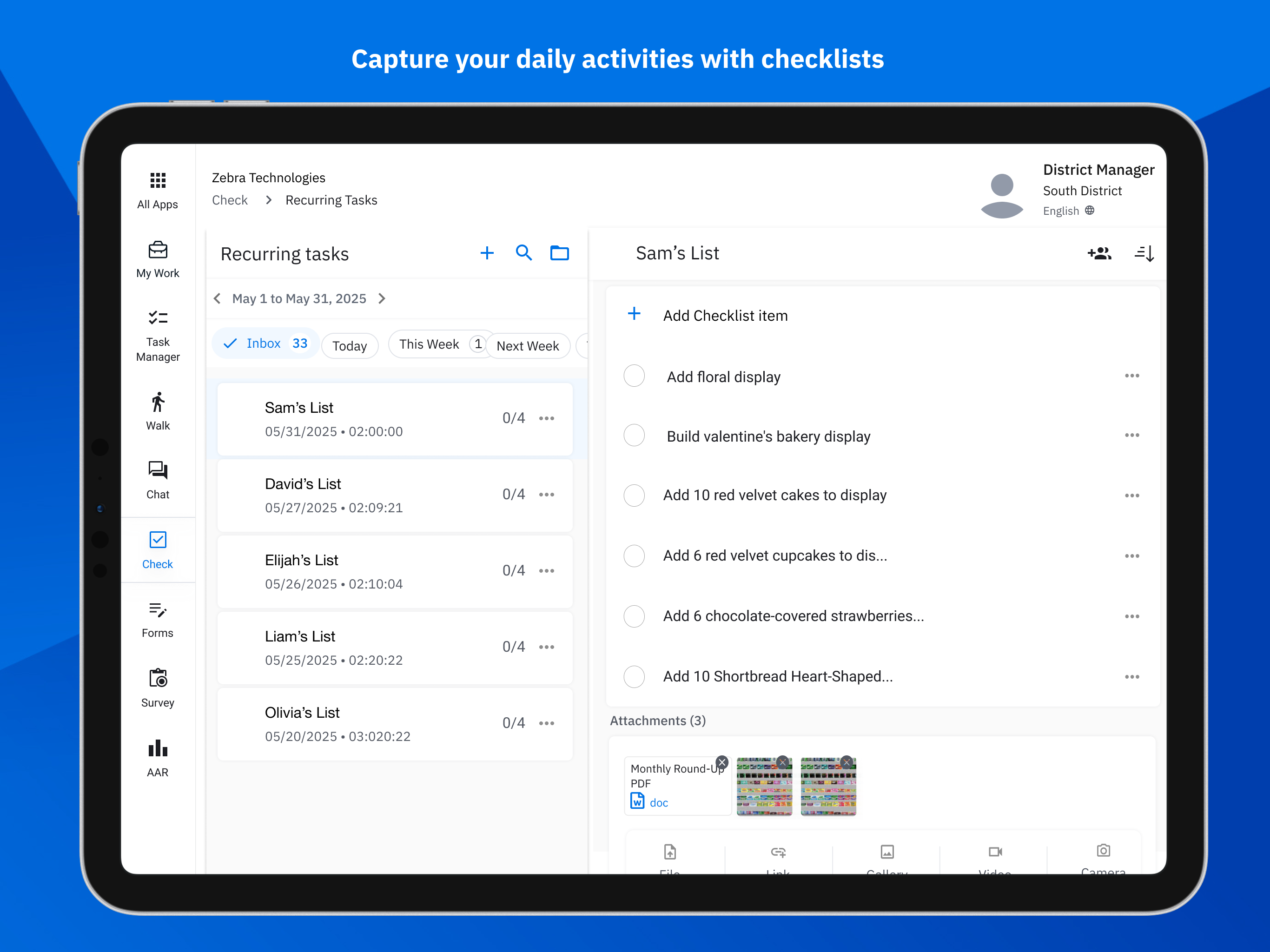Open AAR reports in sidebar
The width and height of the screenshot is (1270, 952).
[157, 759]
